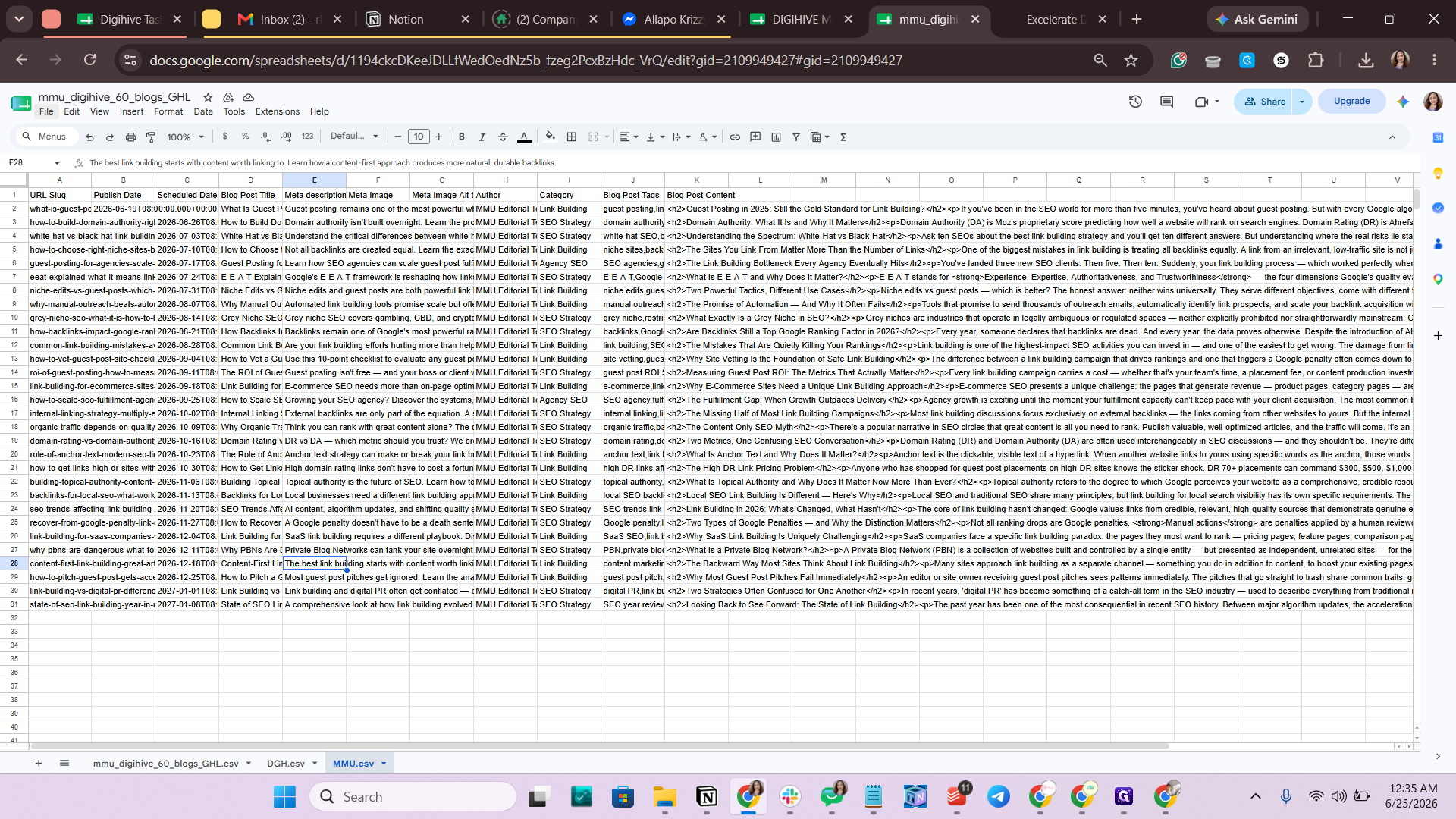Decrease font size minus button
The height and width of the screenshot is (819, 1456).
(398, 136)
